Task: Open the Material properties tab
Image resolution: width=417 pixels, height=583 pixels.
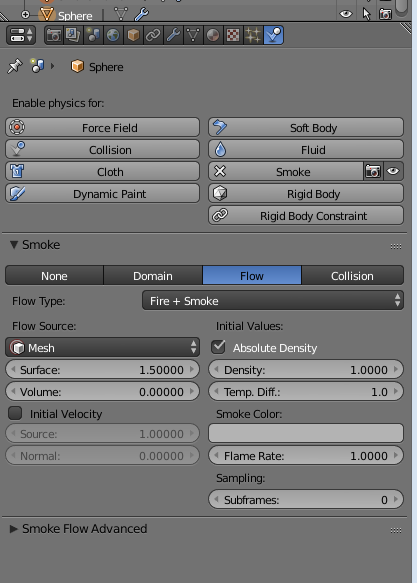Action: [x=213, y=35]
